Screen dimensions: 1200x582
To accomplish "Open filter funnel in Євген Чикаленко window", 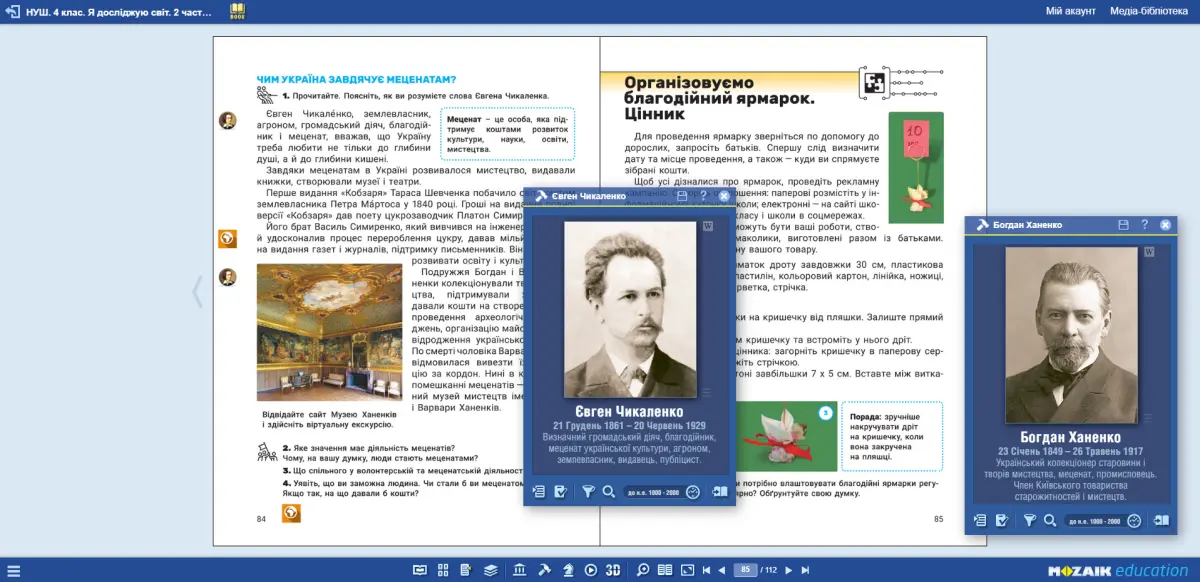I will (x=589, y=491).
